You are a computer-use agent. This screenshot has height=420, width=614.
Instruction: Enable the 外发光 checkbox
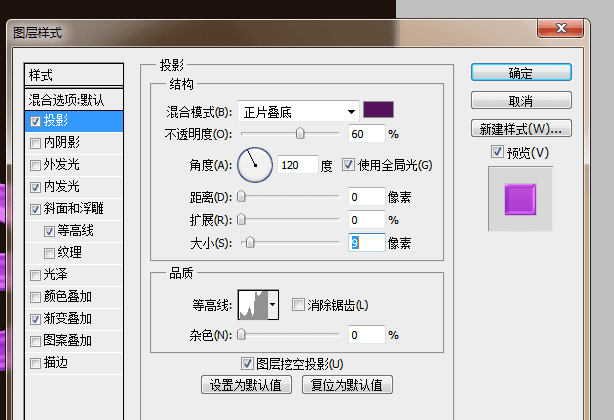tap(35, 165)
